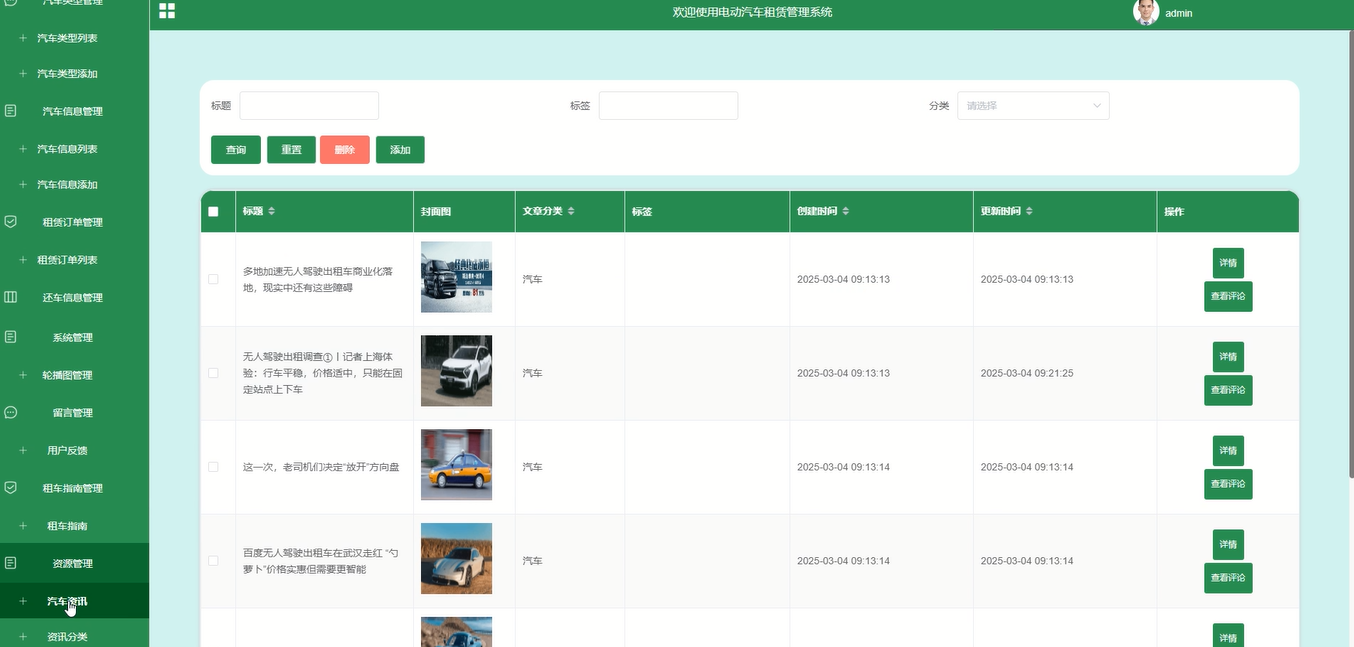
Task: Toggle the 租车指南管理 menu group
Action: tap(72, 488)
